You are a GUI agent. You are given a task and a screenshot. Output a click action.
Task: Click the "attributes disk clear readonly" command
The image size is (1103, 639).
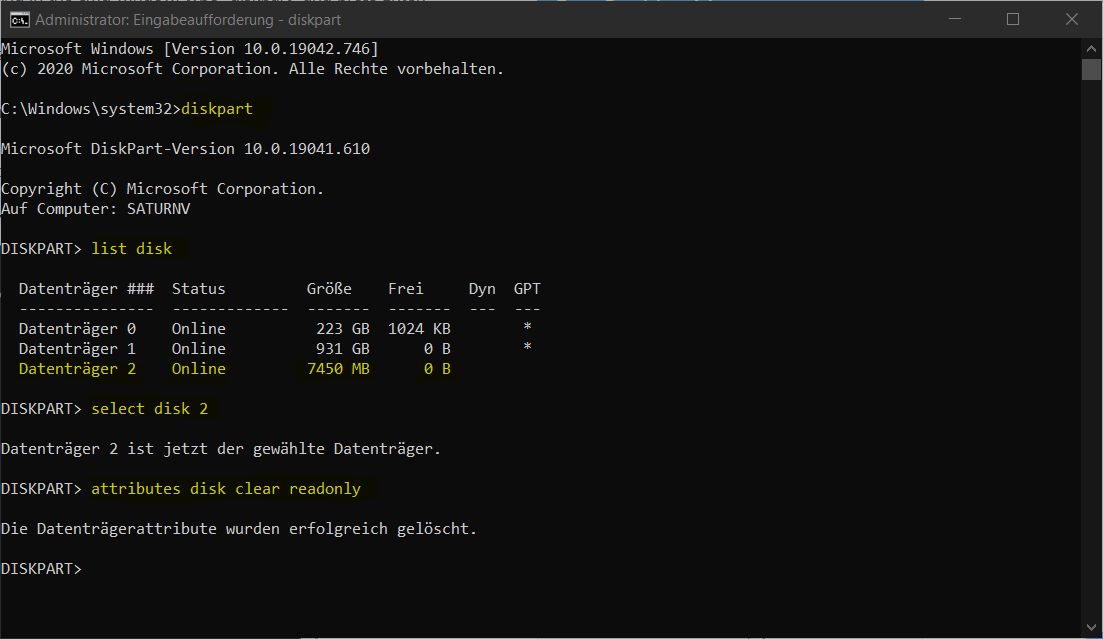(x=225, y=488)
